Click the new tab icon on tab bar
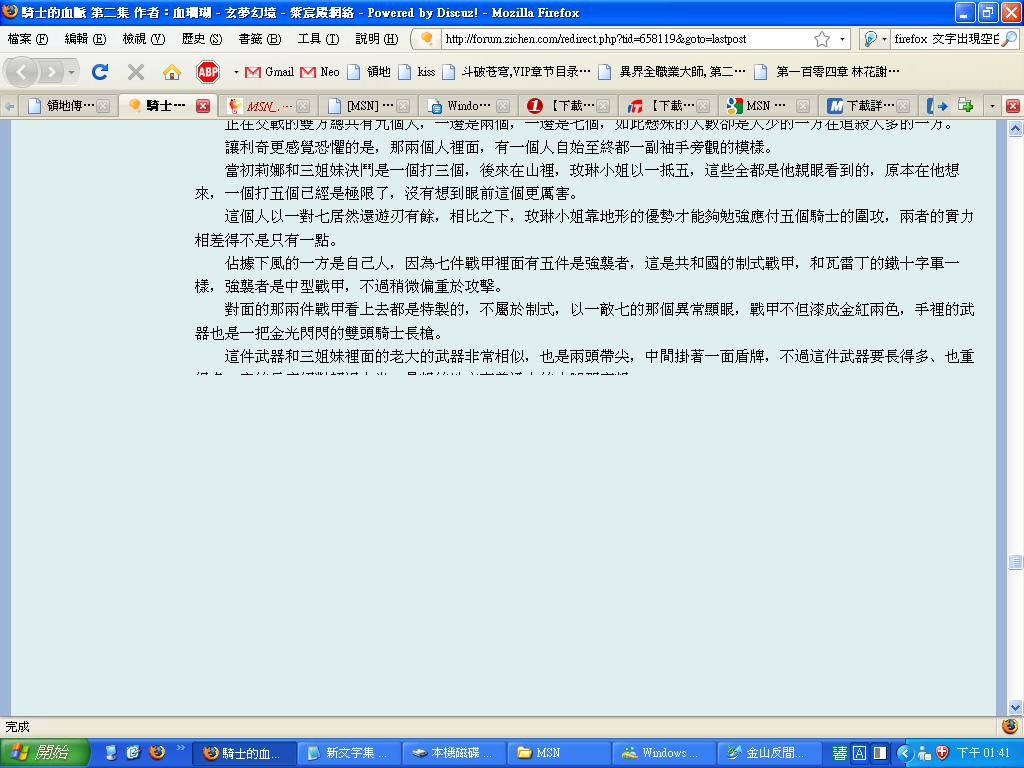This screenshot has width=1024, height=768. point(966,105)
